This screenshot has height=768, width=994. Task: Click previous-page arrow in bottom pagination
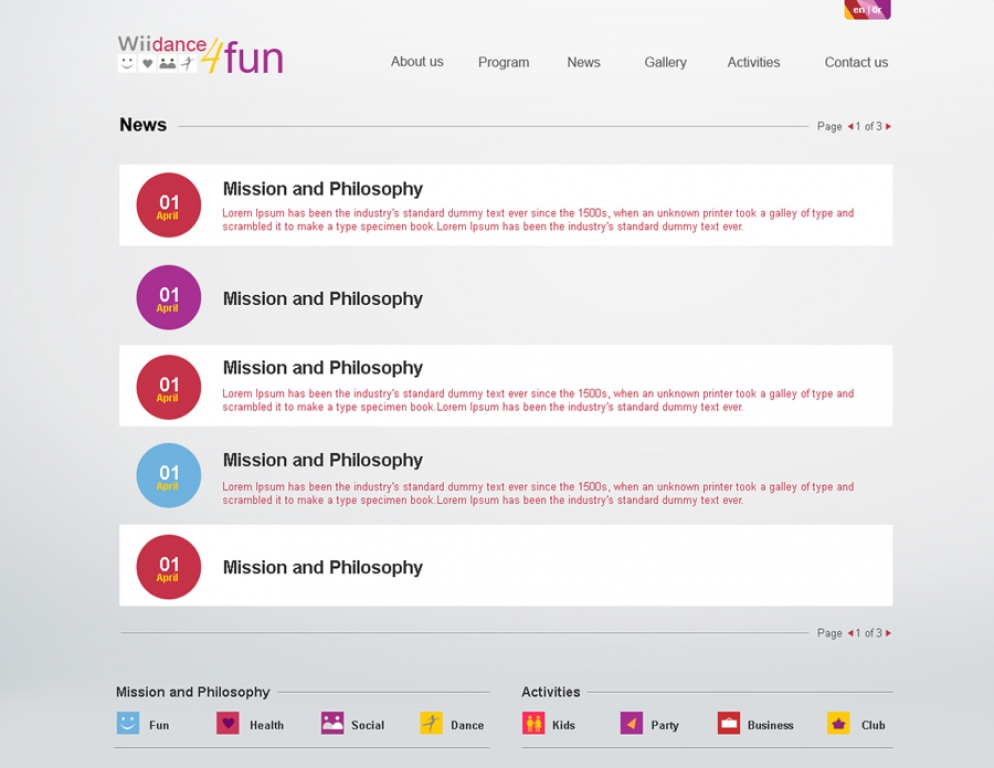(x=850, y=633)
